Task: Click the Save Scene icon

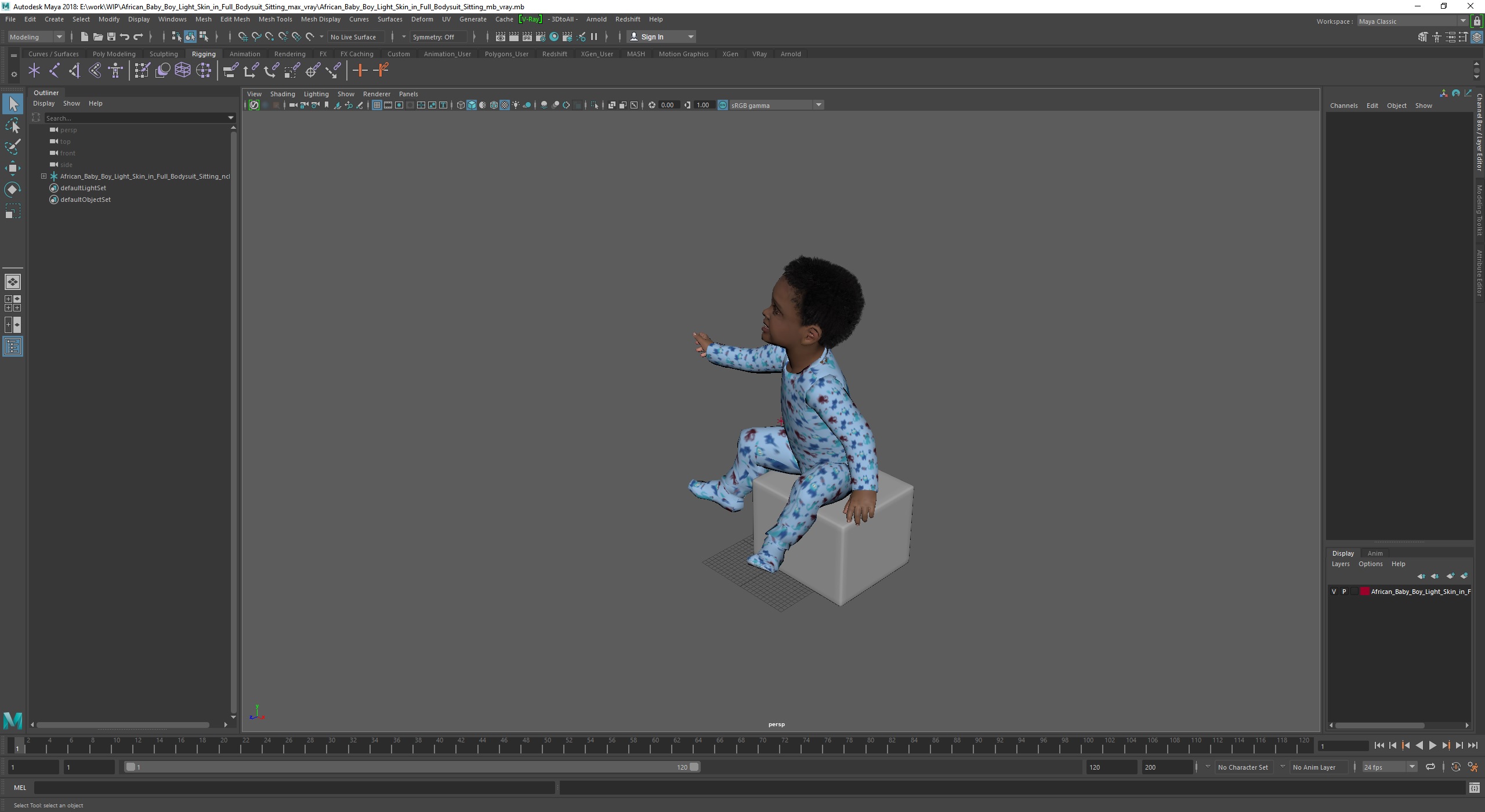Action: (111, 37)
